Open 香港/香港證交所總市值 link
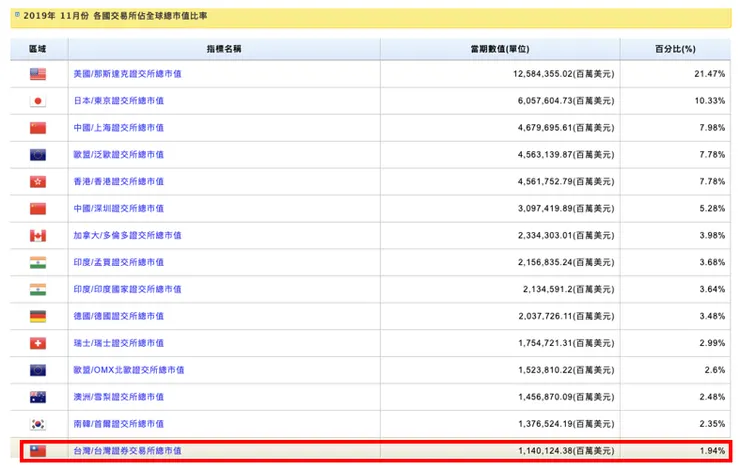The width and height of the screenshot is (740, 468). pos(118,182)
